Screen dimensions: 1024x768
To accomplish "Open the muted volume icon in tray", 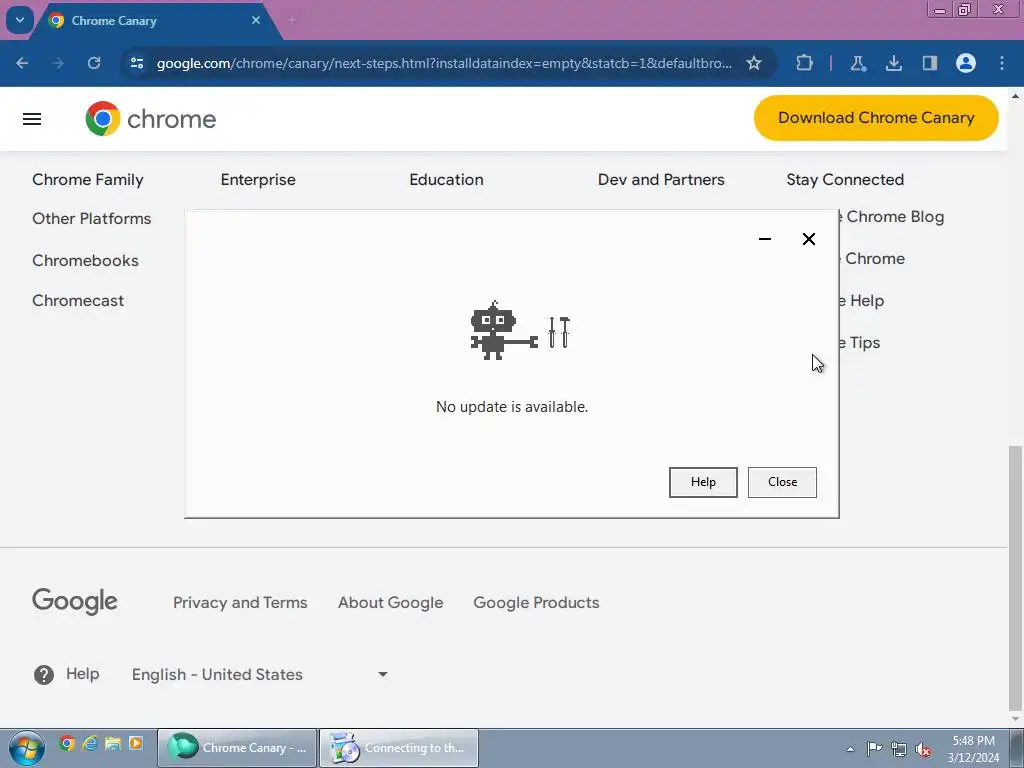I will click(x=923, y=749).
